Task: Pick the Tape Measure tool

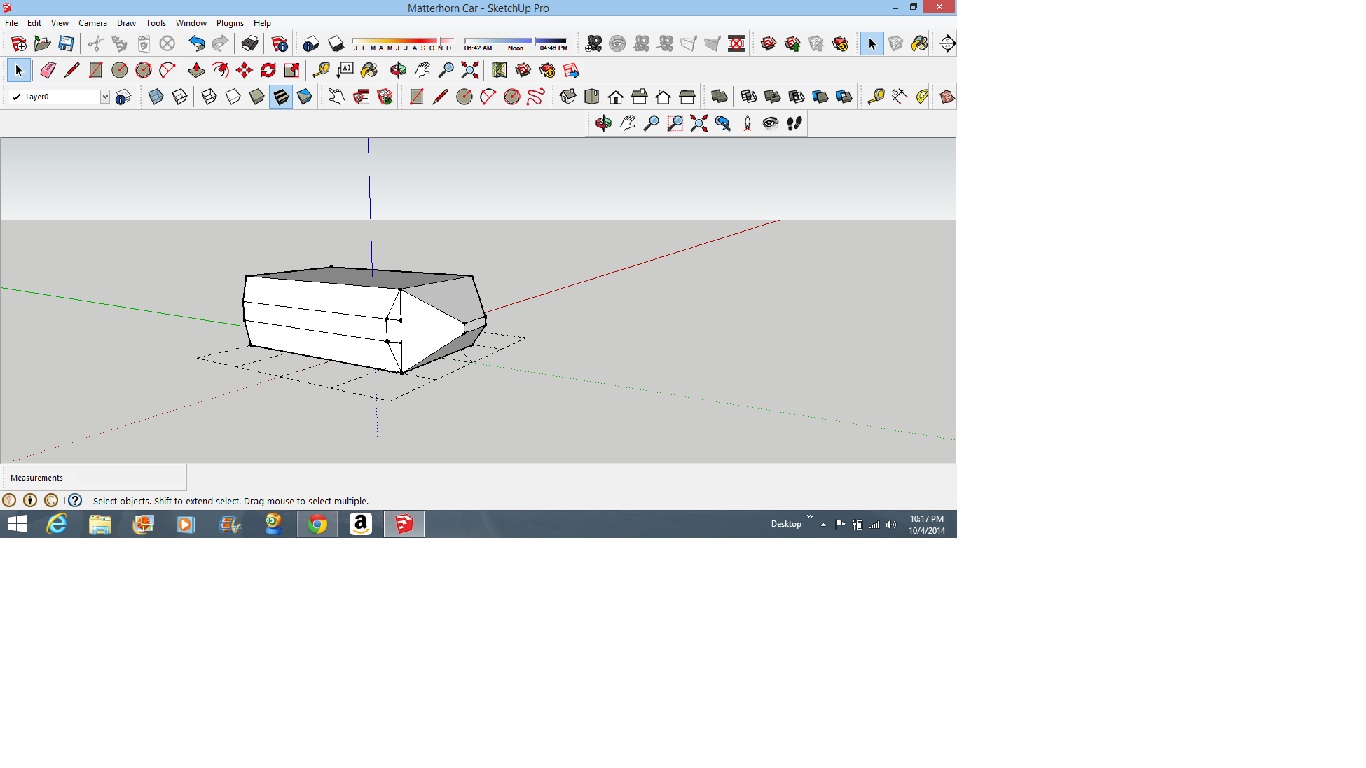Action: click(x=321, y=70)
